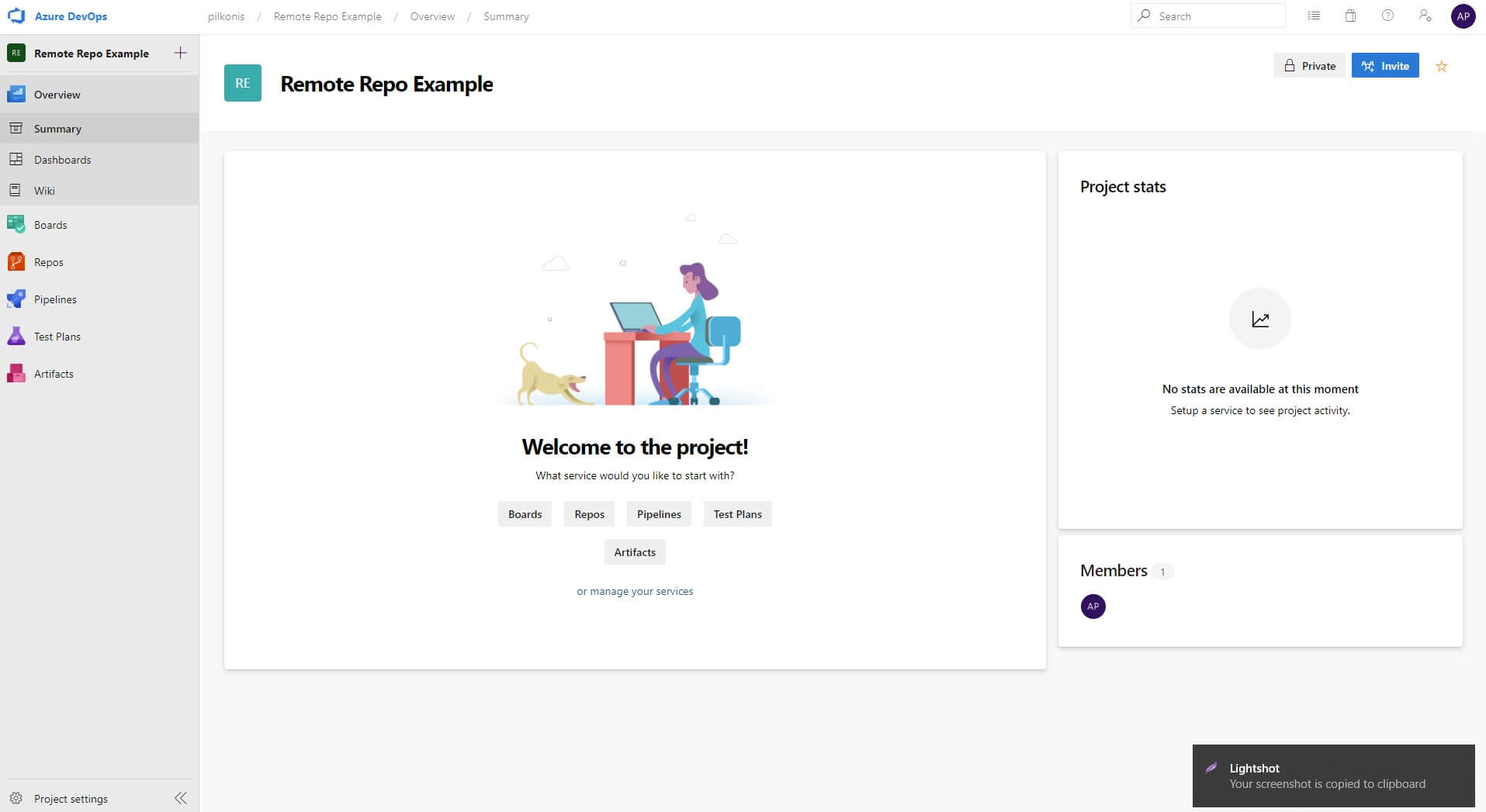This screenshot has width=1486, height=812.
Task: Open the work items list icon in the header
Action: (x=1314, y=16)
